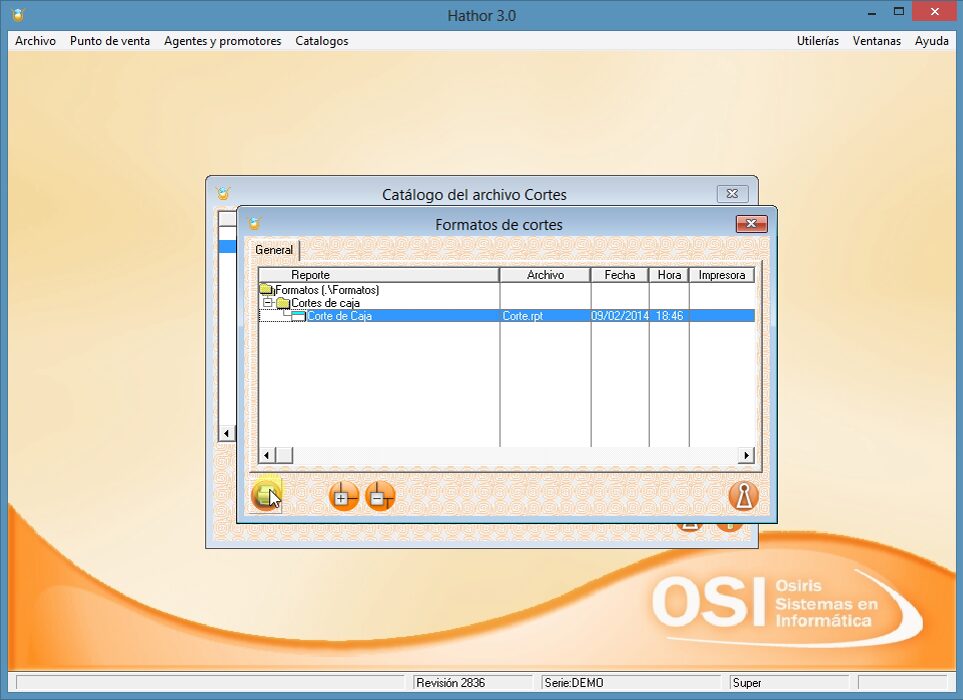
Task: Click the Reporte column header
Action: tap(378, 275)
